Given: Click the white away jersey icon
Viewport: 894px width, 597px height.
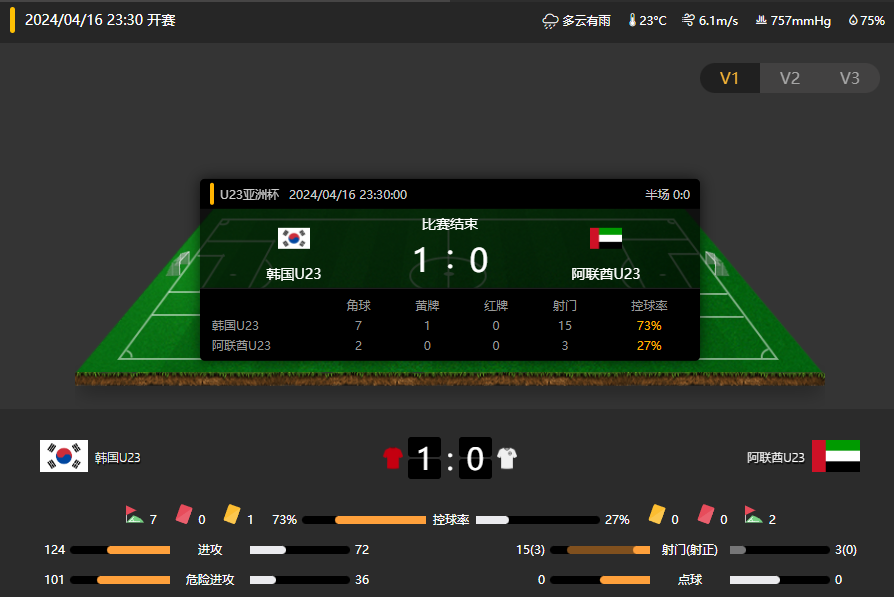Looking at the screenshot, I should [x=507, y=458].
